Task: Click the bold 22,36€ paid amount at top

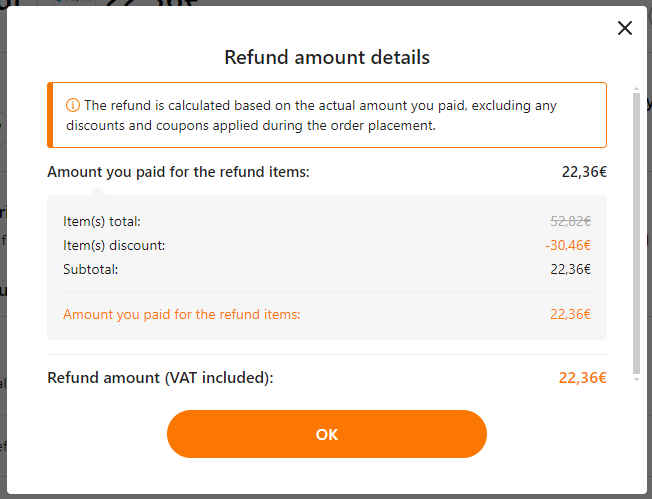Action: [x=584, y=172]
